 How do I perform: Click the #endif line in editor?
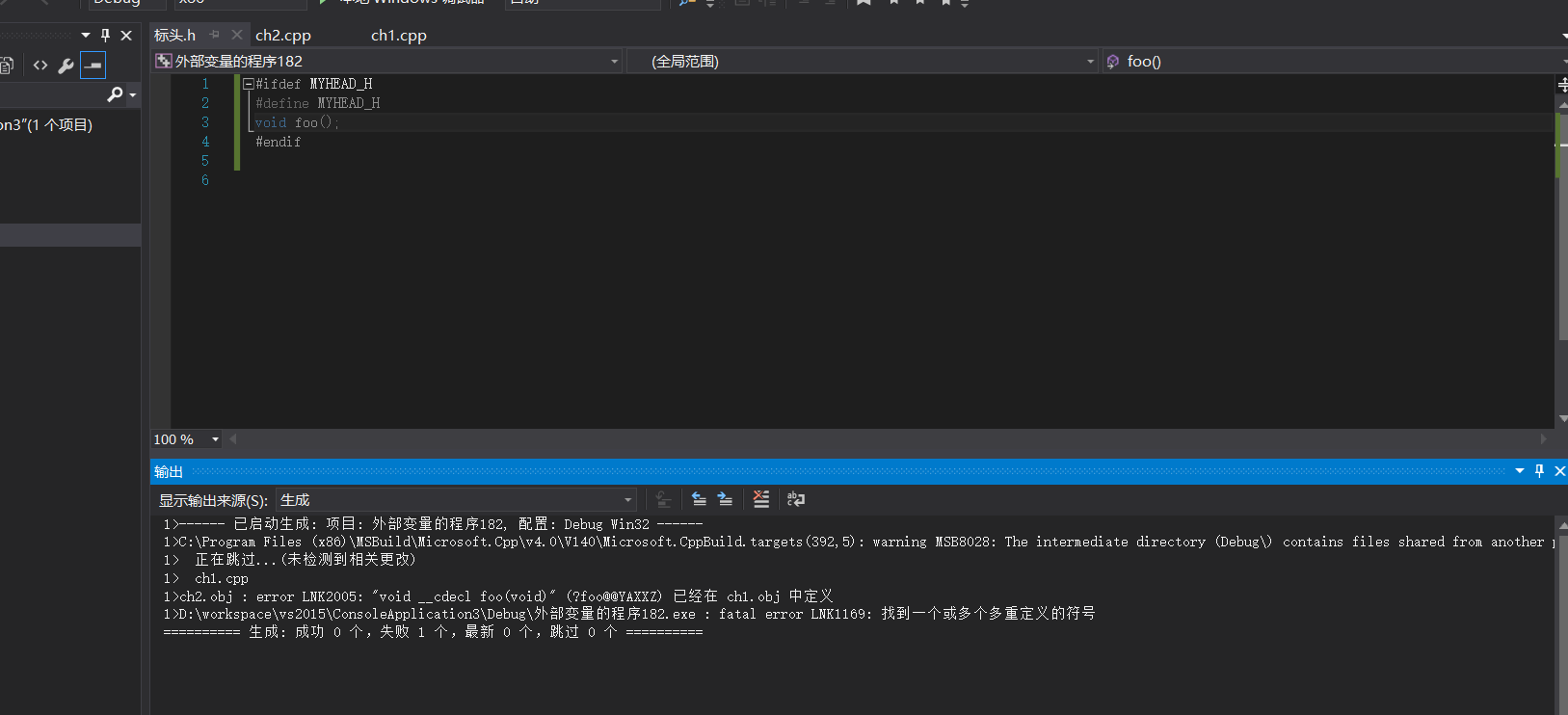pyautogui.click(x=278, y=142)
